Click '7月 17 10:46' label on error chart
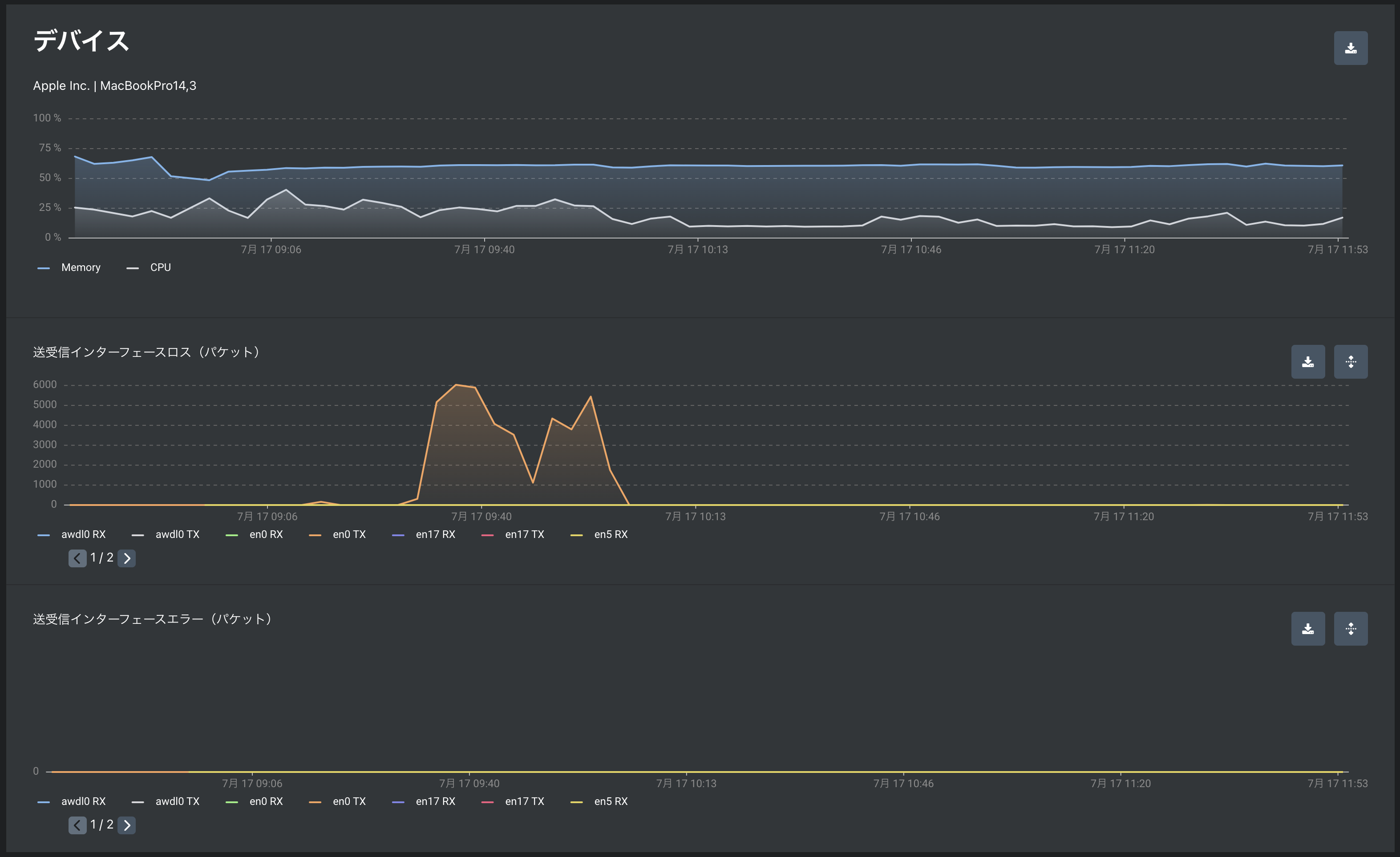The height and width of the screenshot is (857, 1400). pos(903,784)
